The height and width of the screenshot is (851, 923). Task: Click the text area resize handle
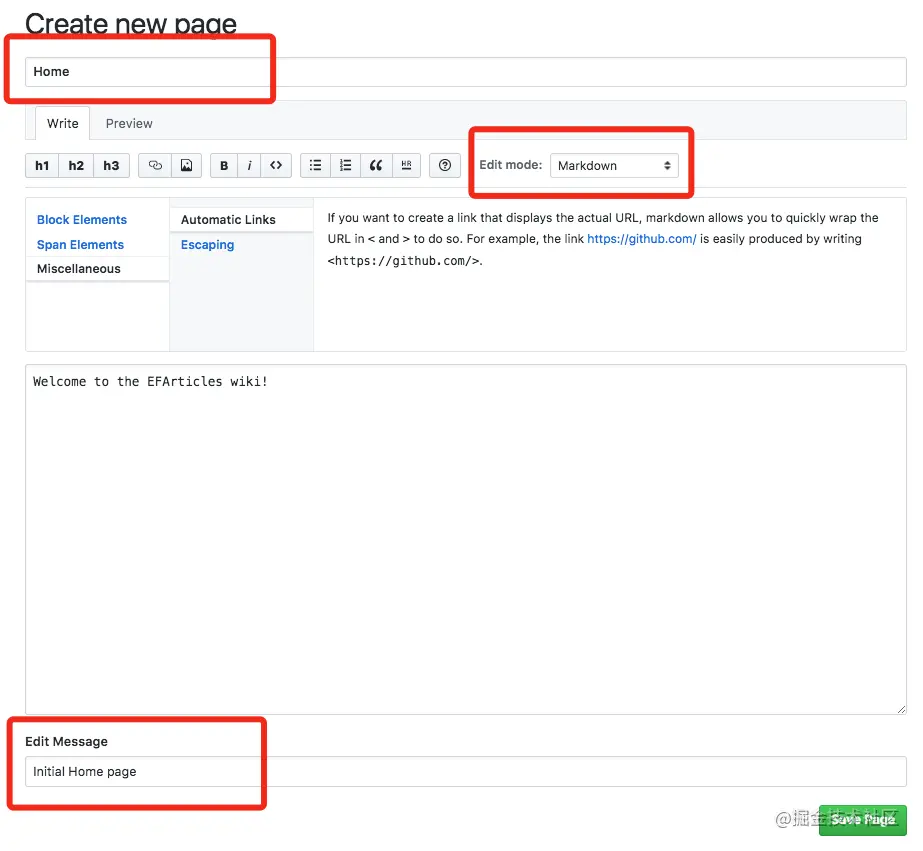point(901,709)
